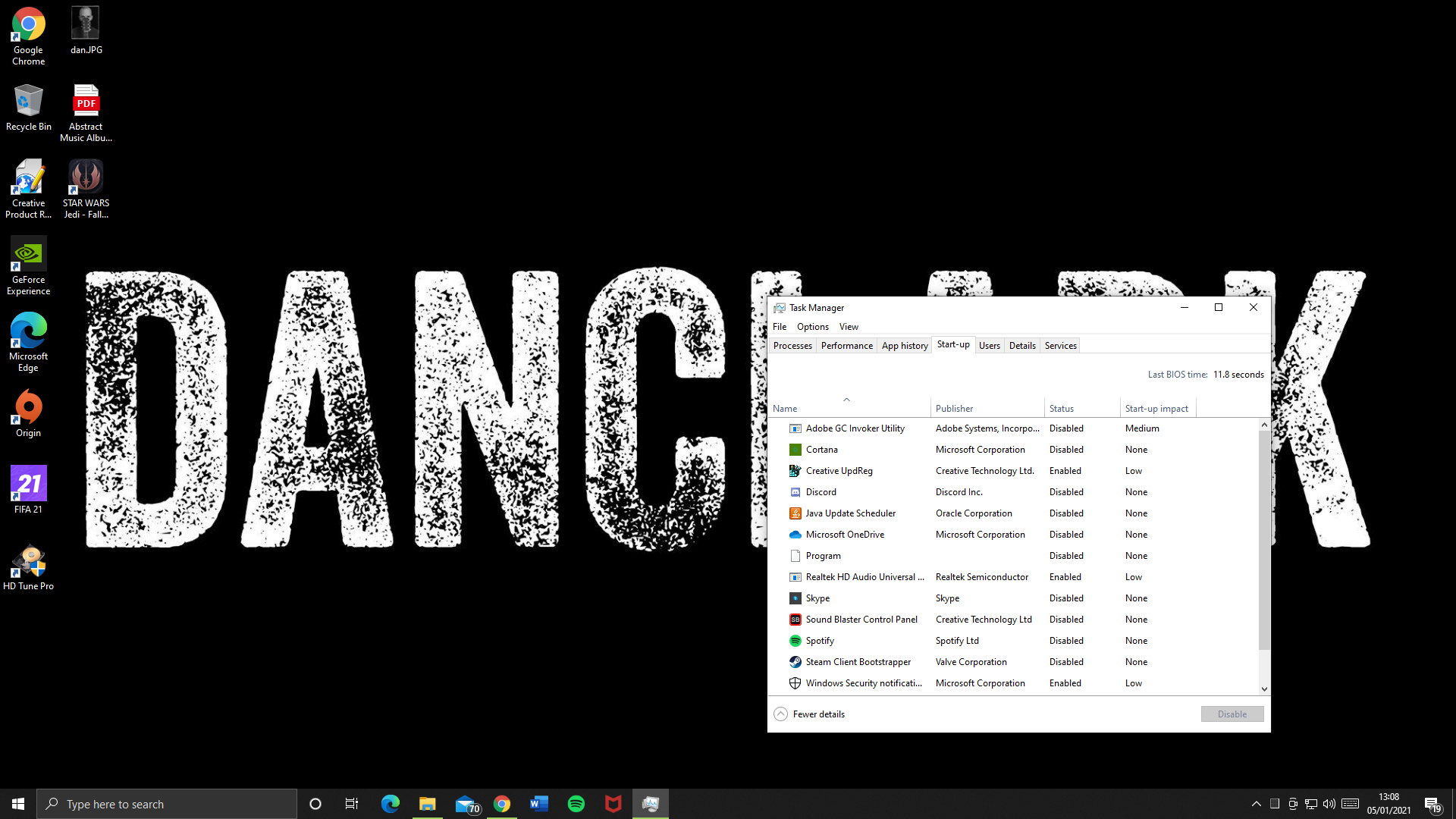Click the Spotify icon in startup list

coord(795,641)
